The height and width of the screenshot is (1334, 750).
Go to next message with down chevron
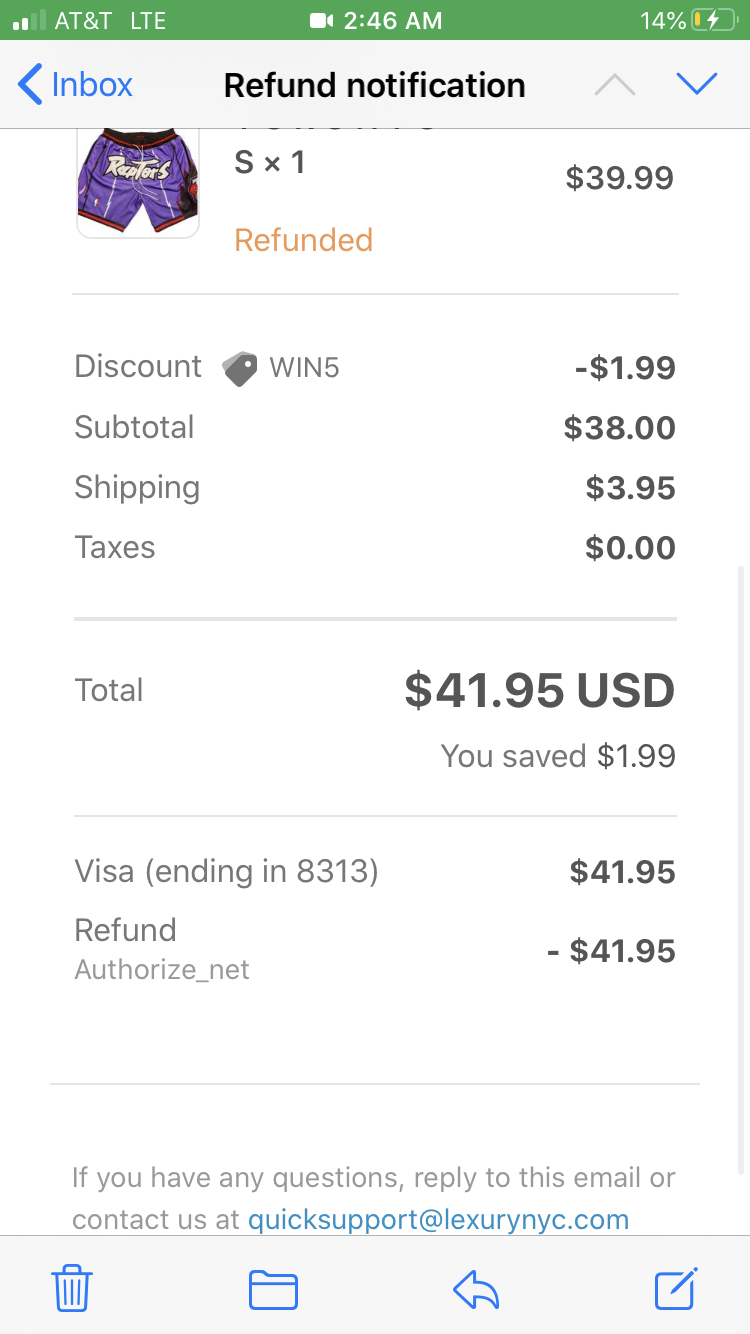coord(697,85)
